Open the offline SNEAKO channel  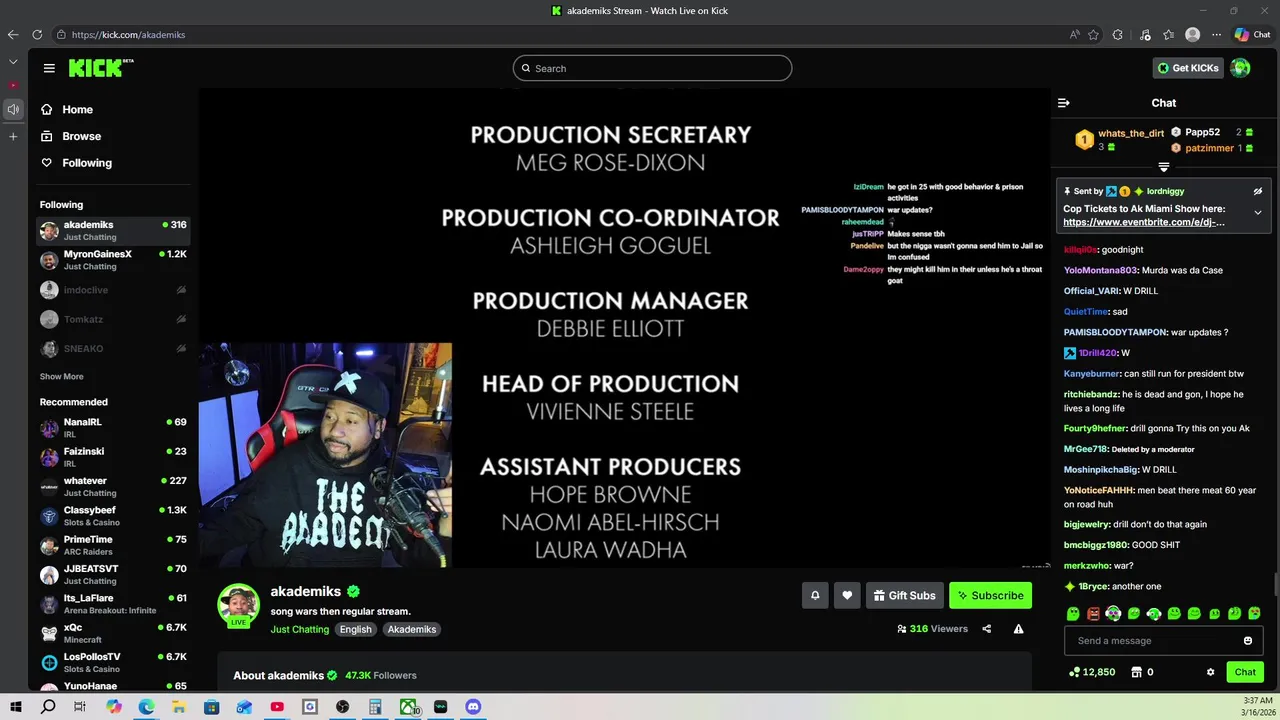coord(113,348)
